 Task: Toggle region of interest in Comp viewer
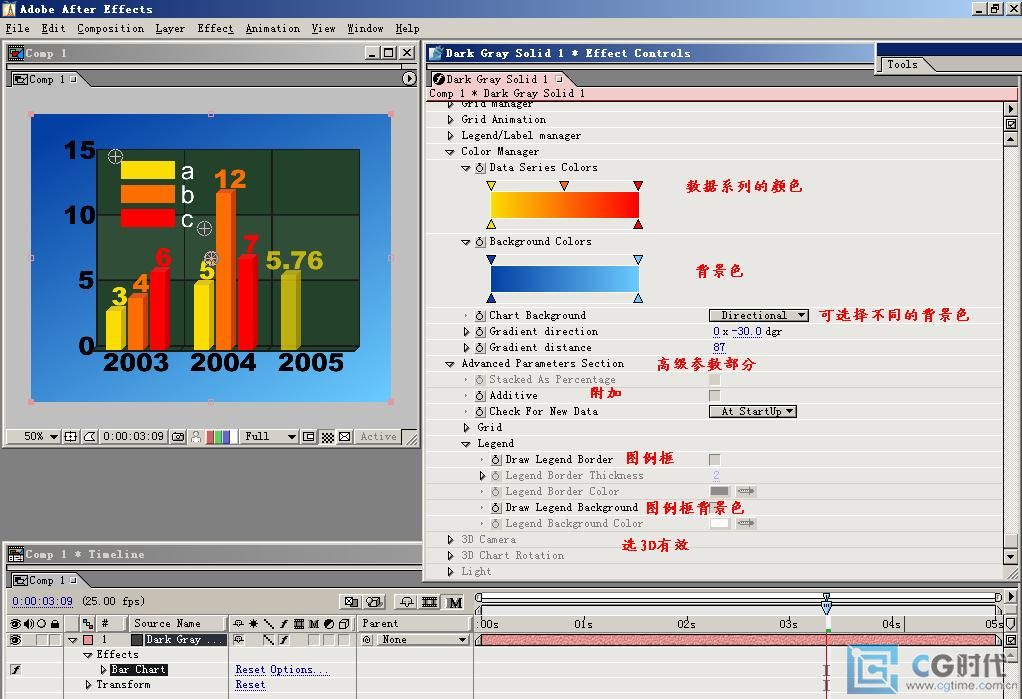click(309, 436)
